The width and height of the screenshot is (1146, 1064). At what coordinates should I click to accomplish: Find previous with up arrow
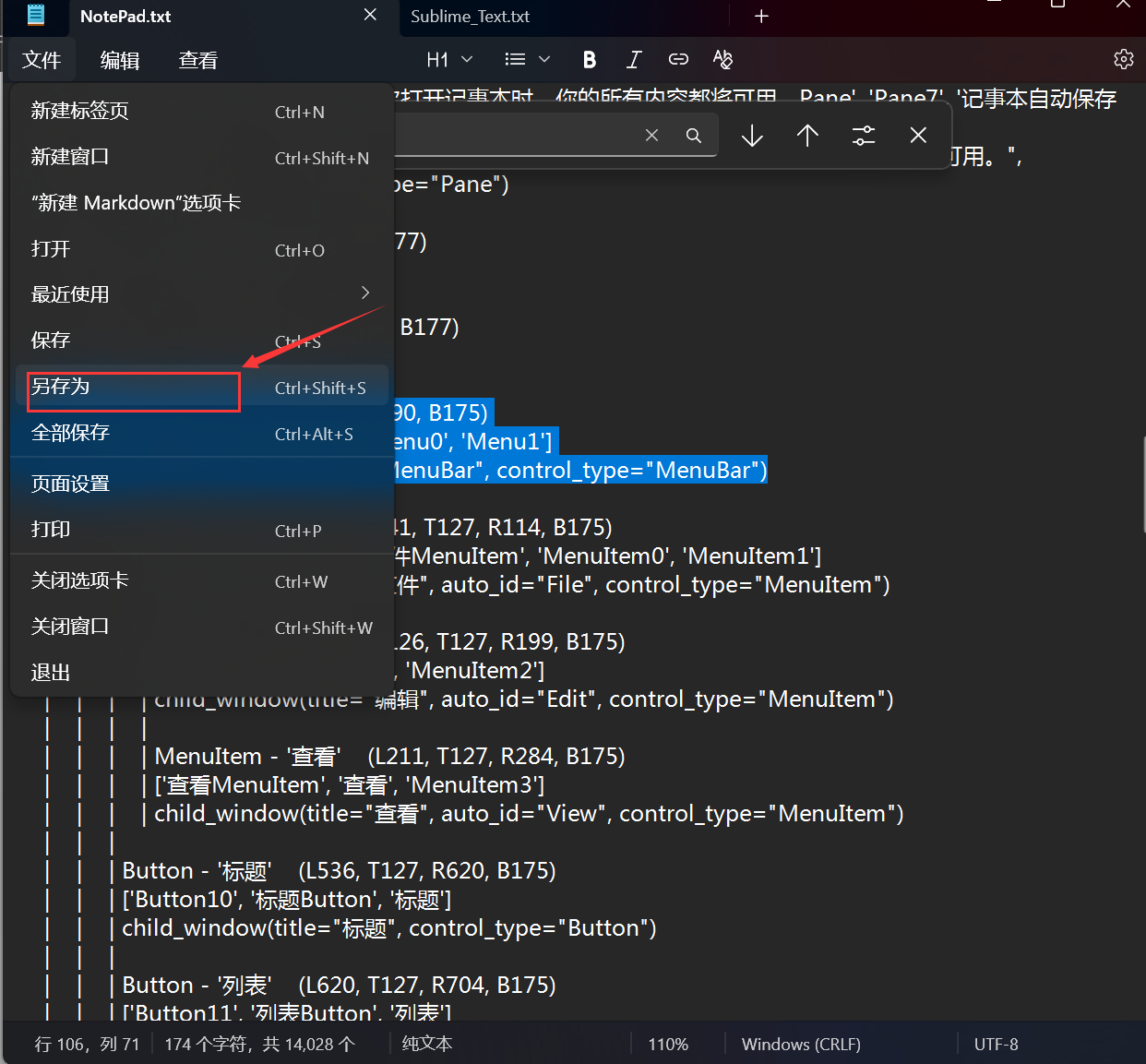807,136
